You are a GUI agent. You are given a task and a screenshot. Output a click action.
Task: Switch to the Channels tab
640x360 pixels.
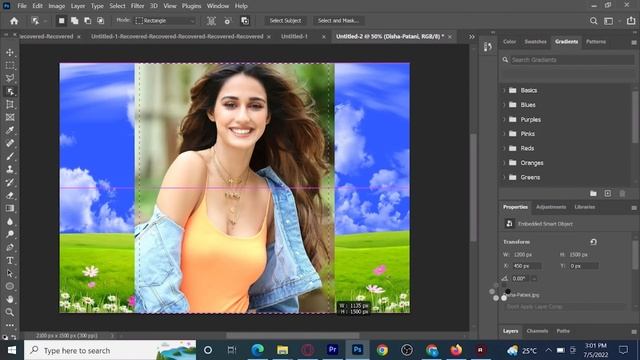point(537,331)
